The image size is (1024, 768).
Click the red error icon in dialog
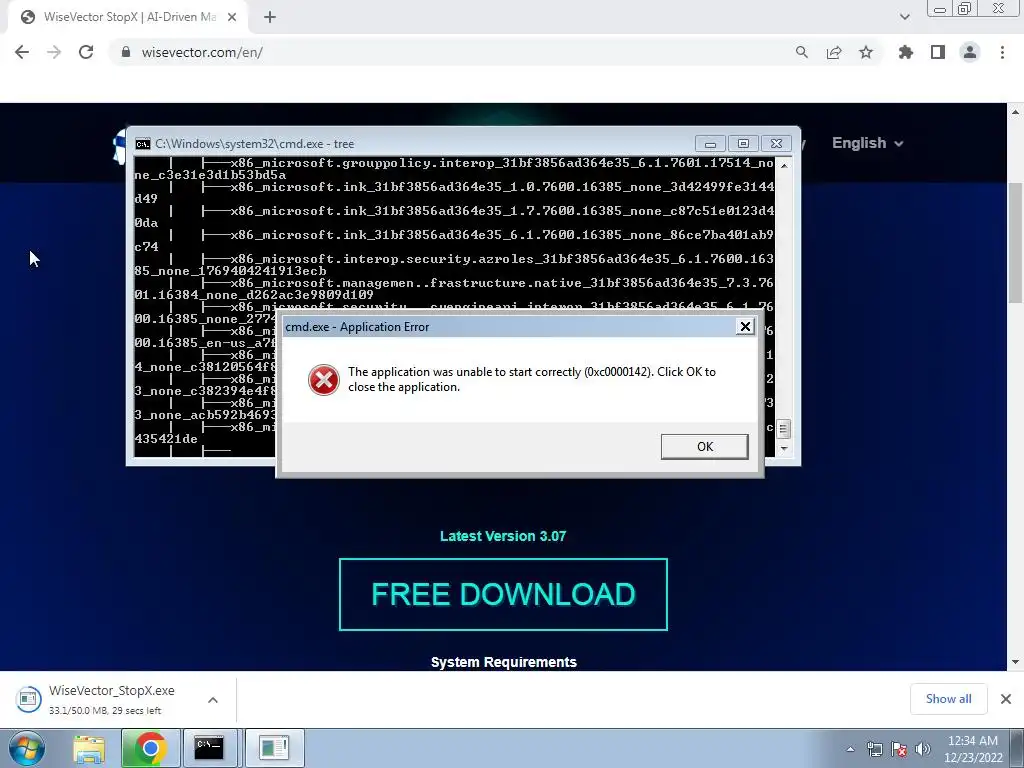323,379
